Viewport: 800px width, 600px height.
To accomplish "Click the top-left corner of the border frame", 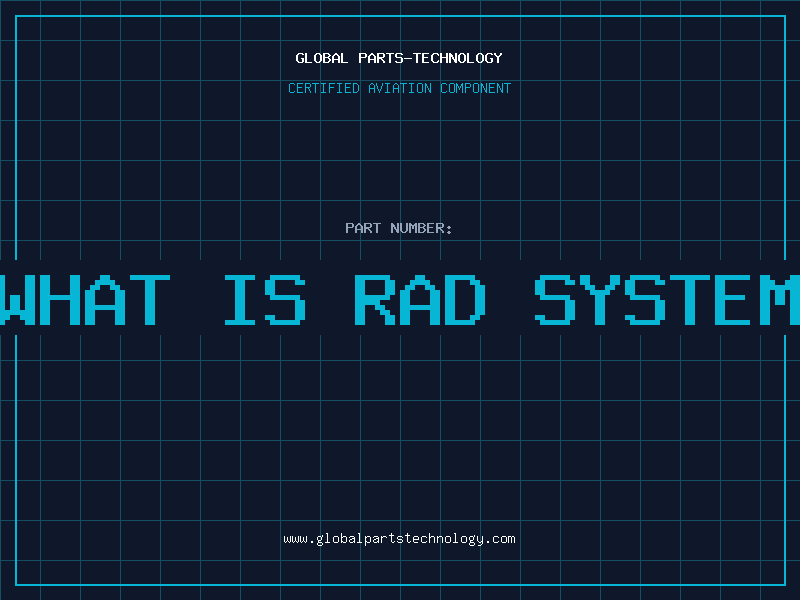I will tap(16, 16).
